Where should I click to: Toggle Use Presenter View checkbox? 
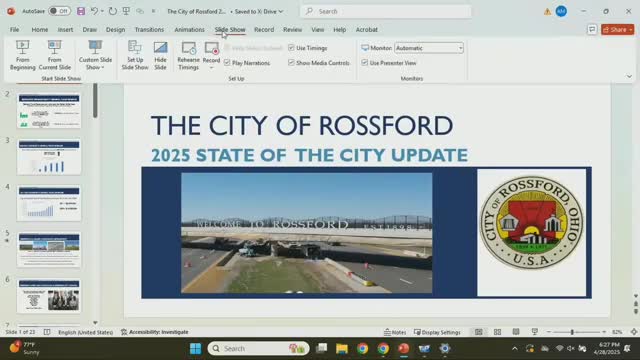[364, 62]
